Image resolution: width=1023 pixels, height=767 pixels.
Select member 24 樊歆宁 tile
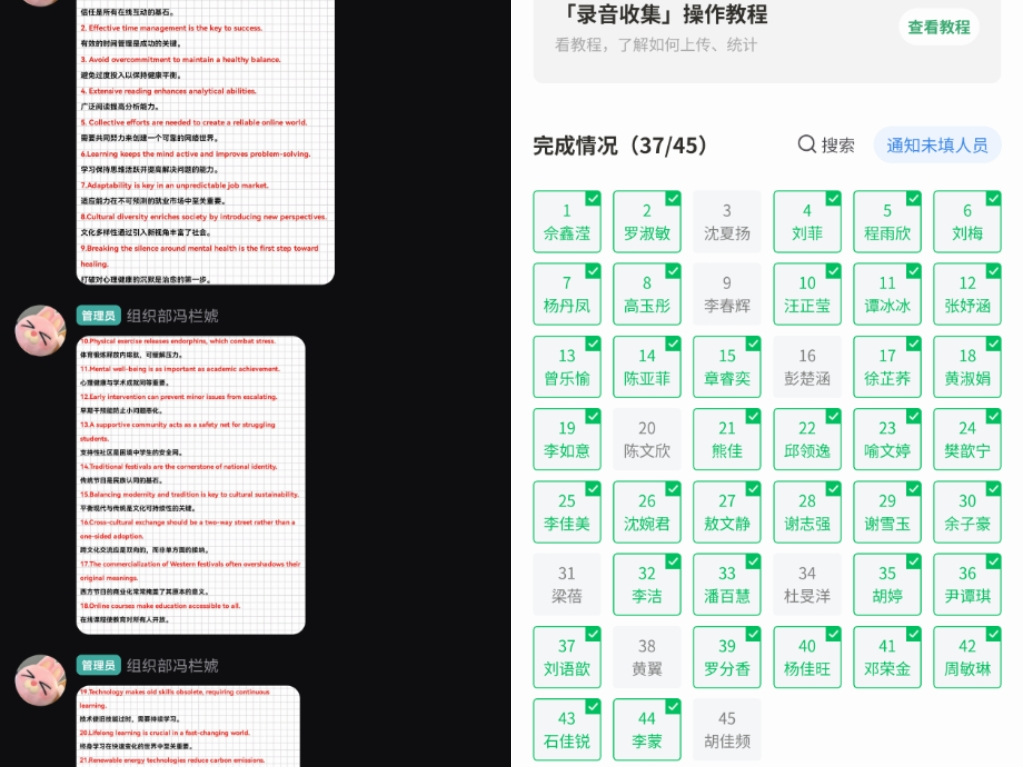click(967, 439)
